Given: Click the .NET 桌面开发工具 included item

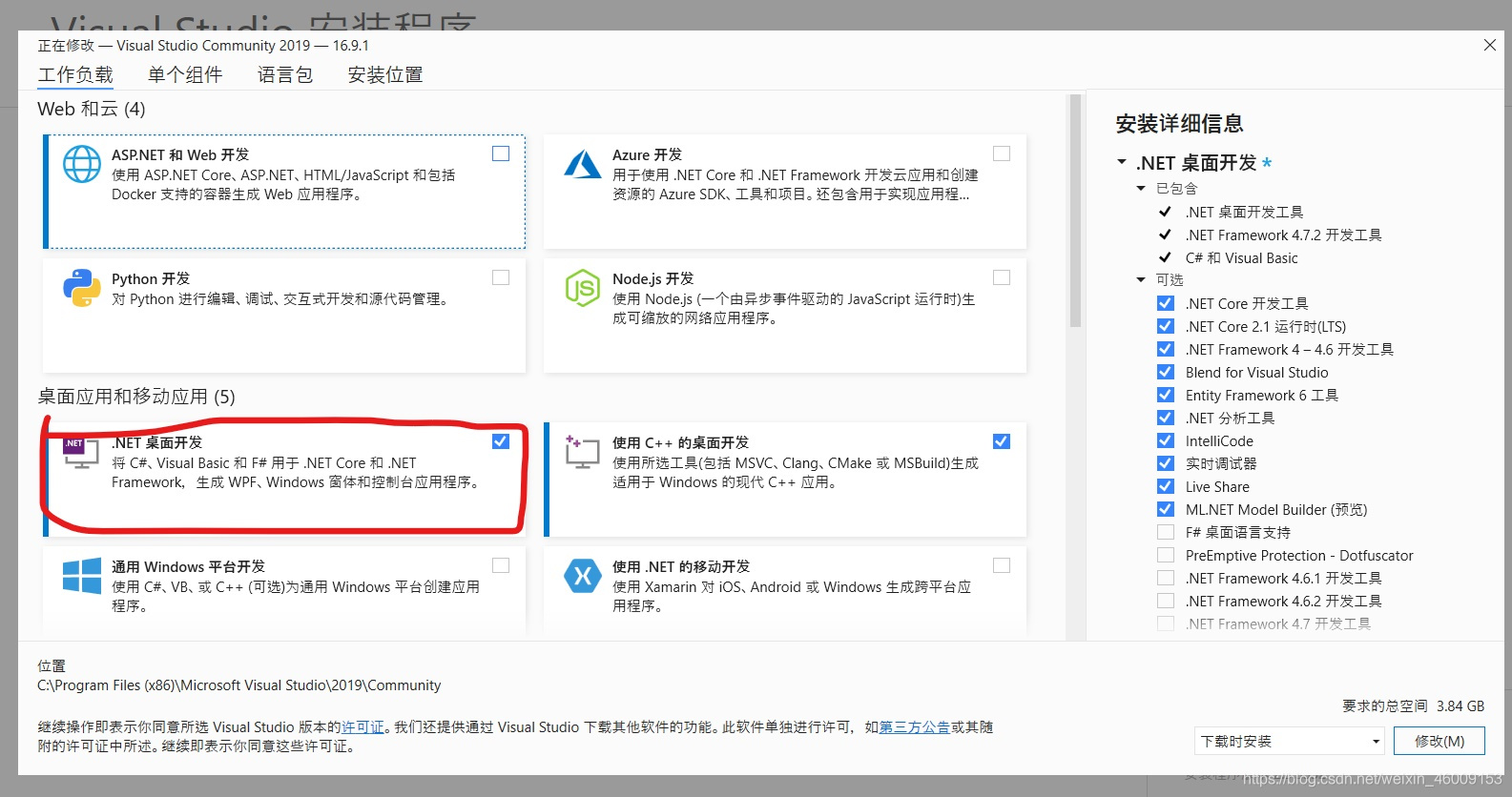Looking at the screenshot, I should coord(1244,213).
